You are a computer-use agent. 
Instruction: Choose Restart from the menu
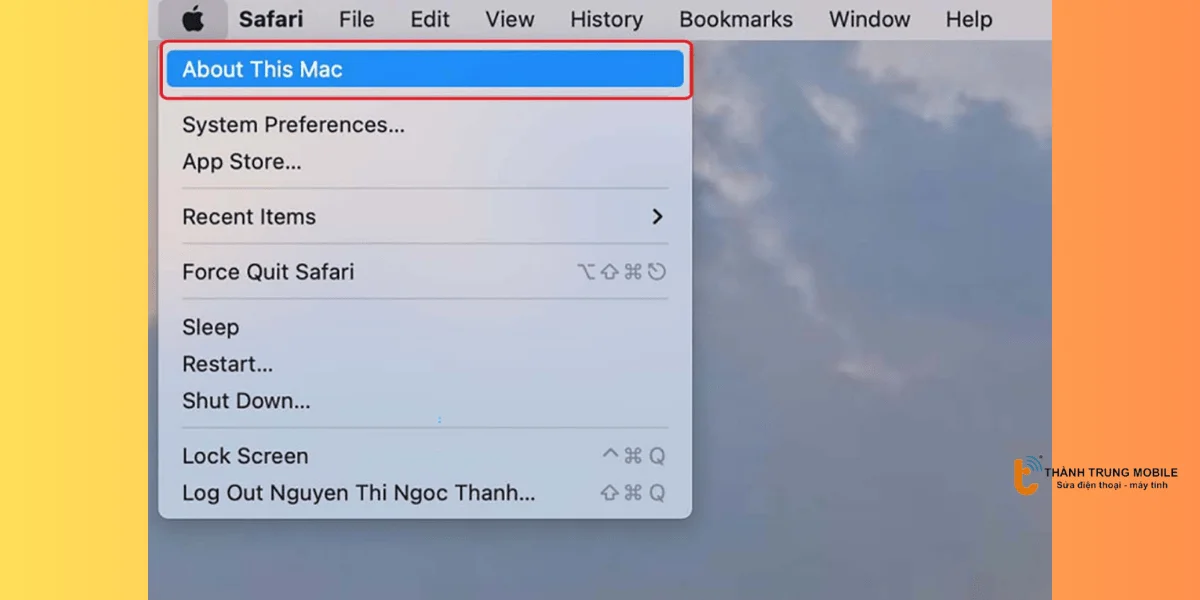(227, 364)
